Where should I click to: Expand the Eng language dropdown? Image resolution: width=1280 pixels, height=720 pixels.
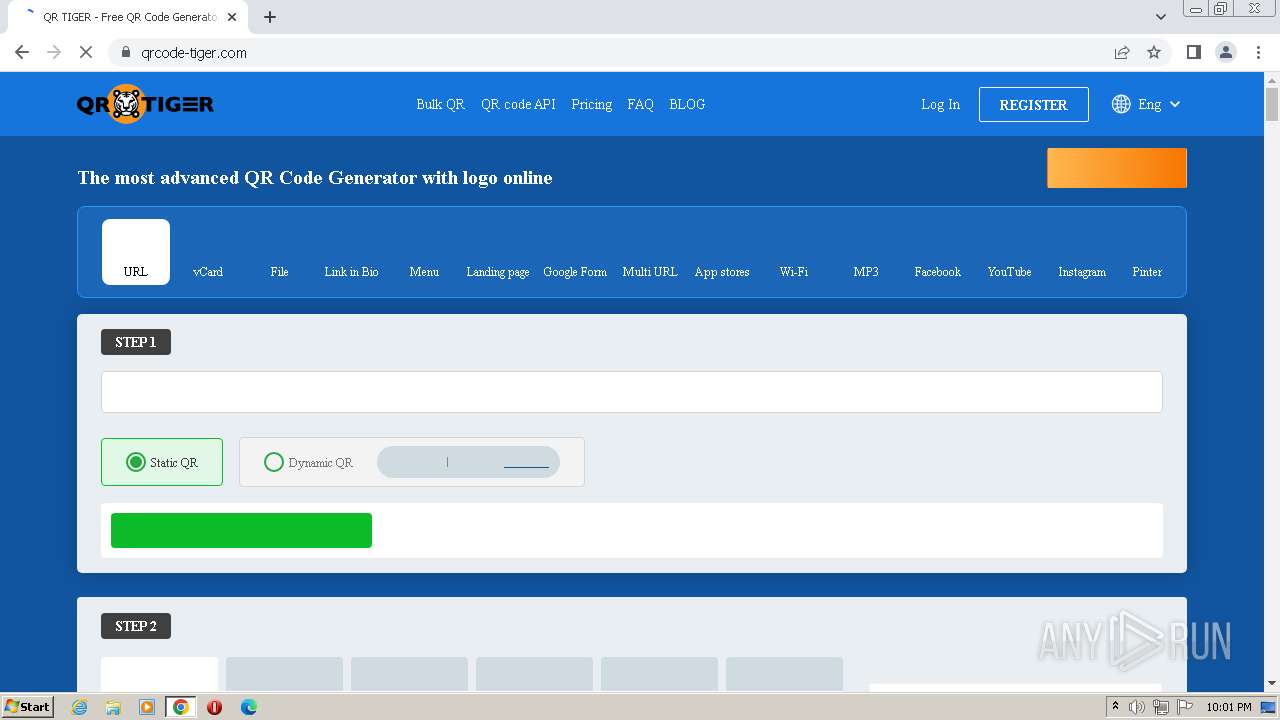coord(1159,104)
